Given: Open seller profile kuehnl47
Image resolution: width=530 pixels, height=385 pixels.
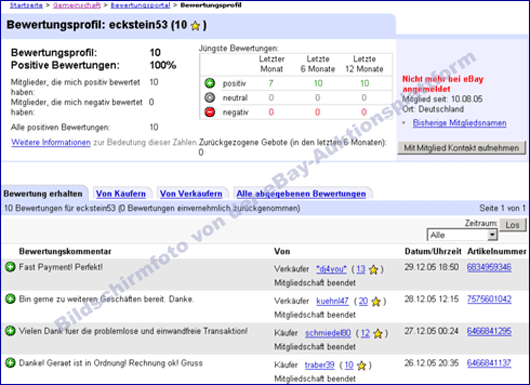Looking at the screenshot, I should tap(332, 301).
